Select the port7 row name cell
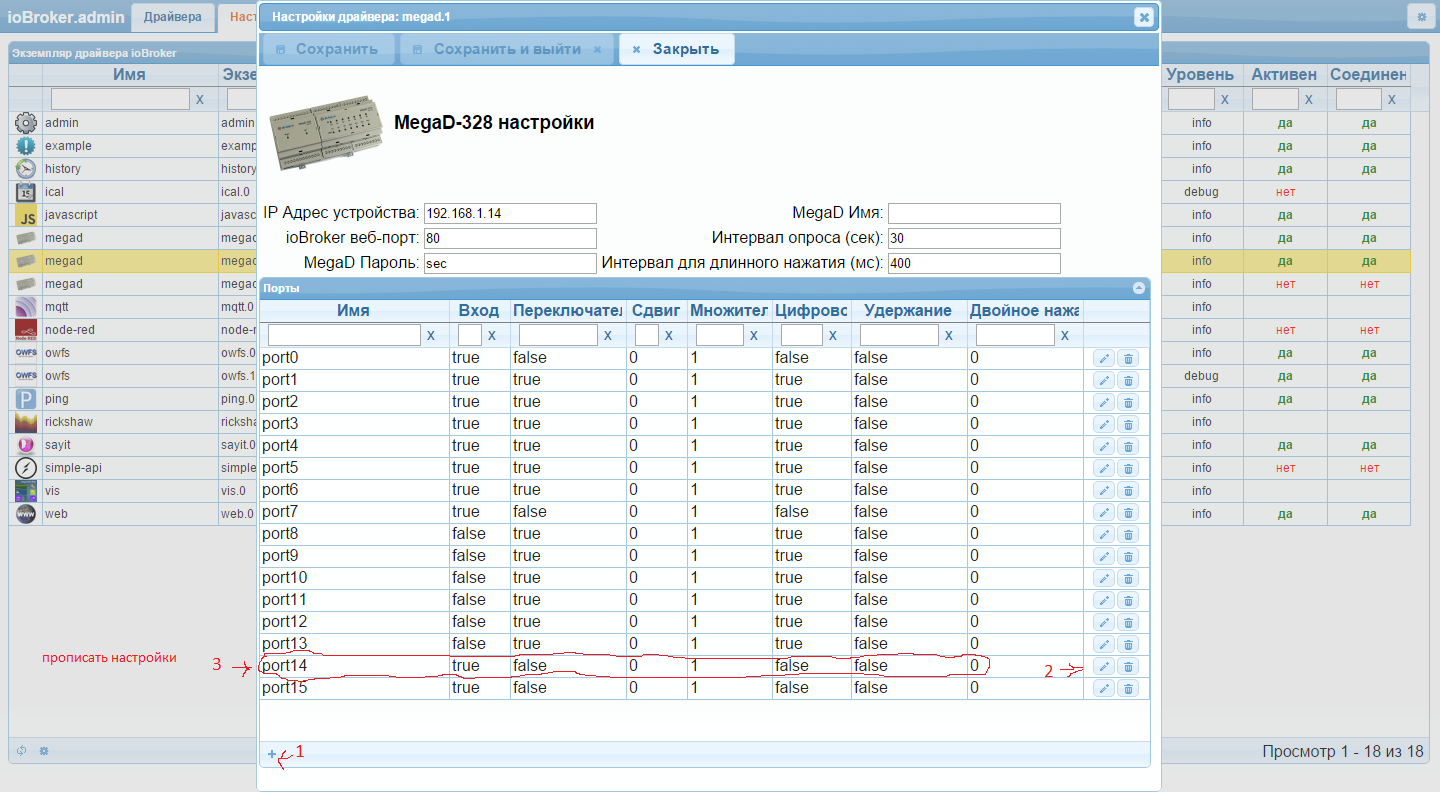Viewport: 1440px width, 792px height. pos(354,512)
